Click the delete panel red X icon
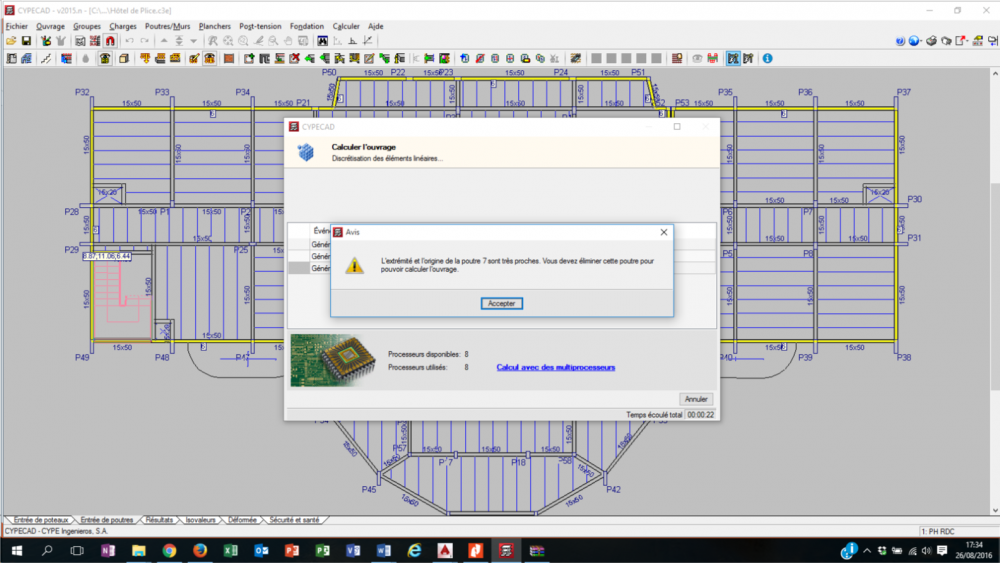Viewport: 1000px width, 563px height. 295,59
